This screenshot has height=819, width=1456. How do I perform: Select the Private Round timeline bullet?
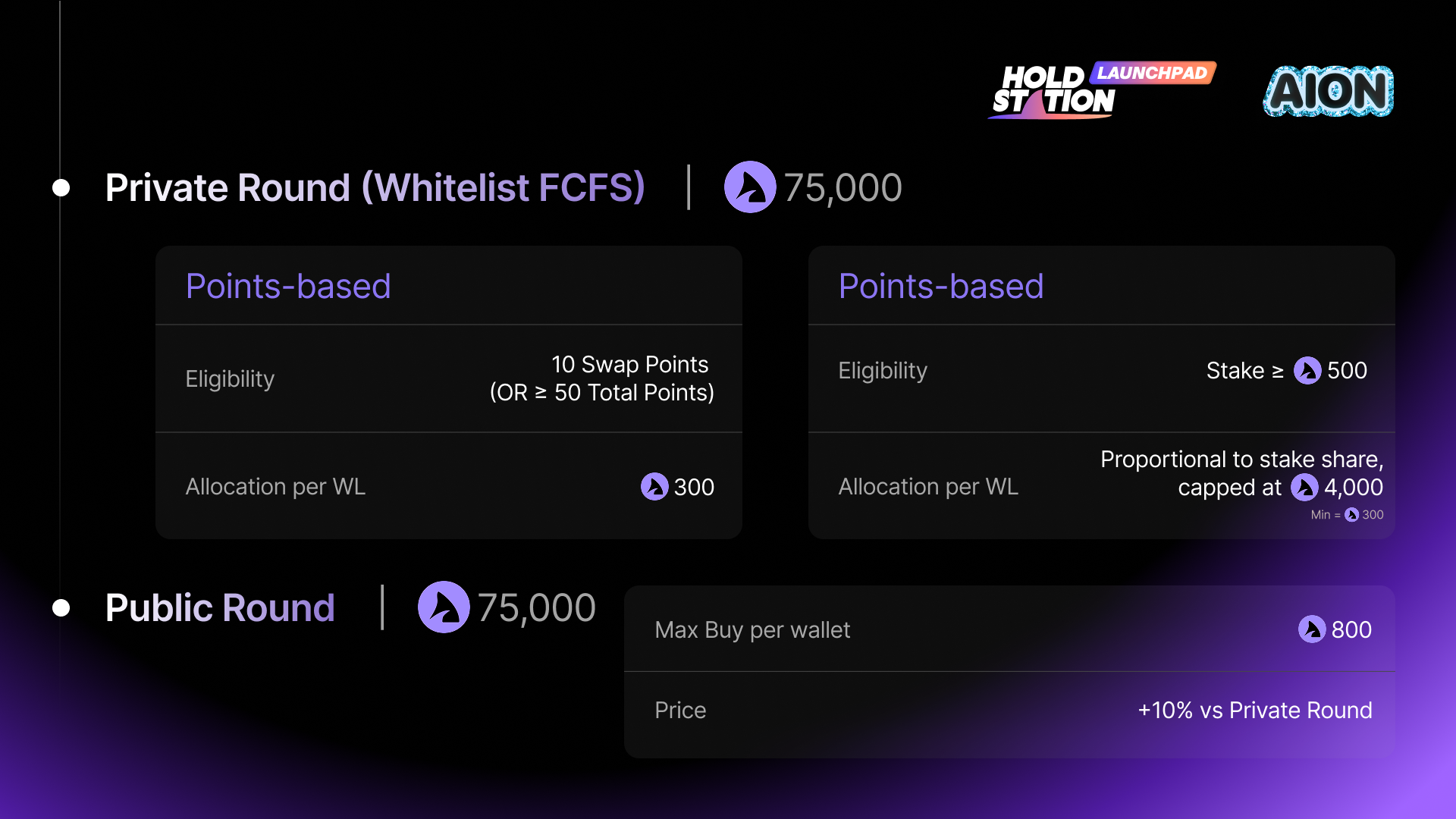tap(61, 188)
